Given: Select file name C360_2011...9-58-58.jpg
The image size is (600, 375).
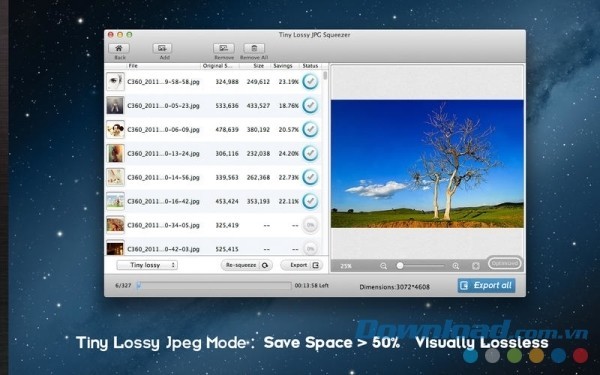Looking at the screenshot, I should coord(163,82).
